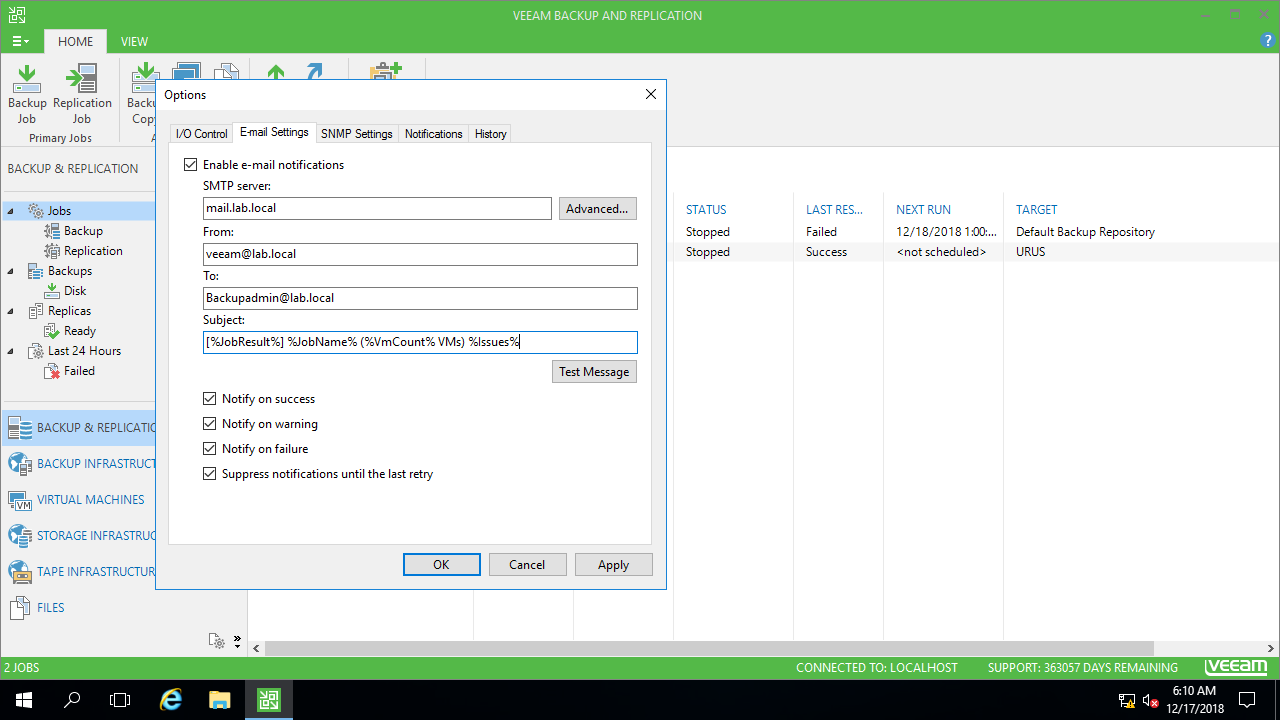The width and height of the screenshot is (1280, 720).
Task: Toggle Notify on success checkbox
Action: pyautogui.click(x=210, y=399)
